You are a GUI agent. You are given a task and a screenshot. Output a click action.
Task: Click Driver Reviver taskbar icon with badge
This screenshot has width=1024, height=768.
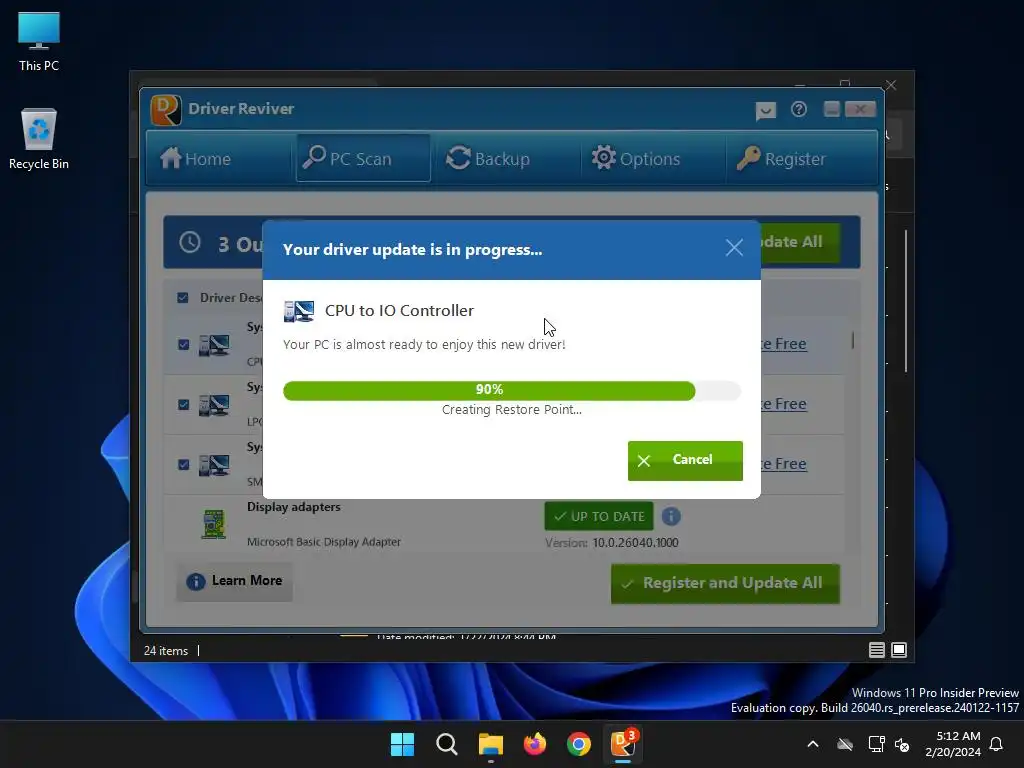(x=623, y=743)
